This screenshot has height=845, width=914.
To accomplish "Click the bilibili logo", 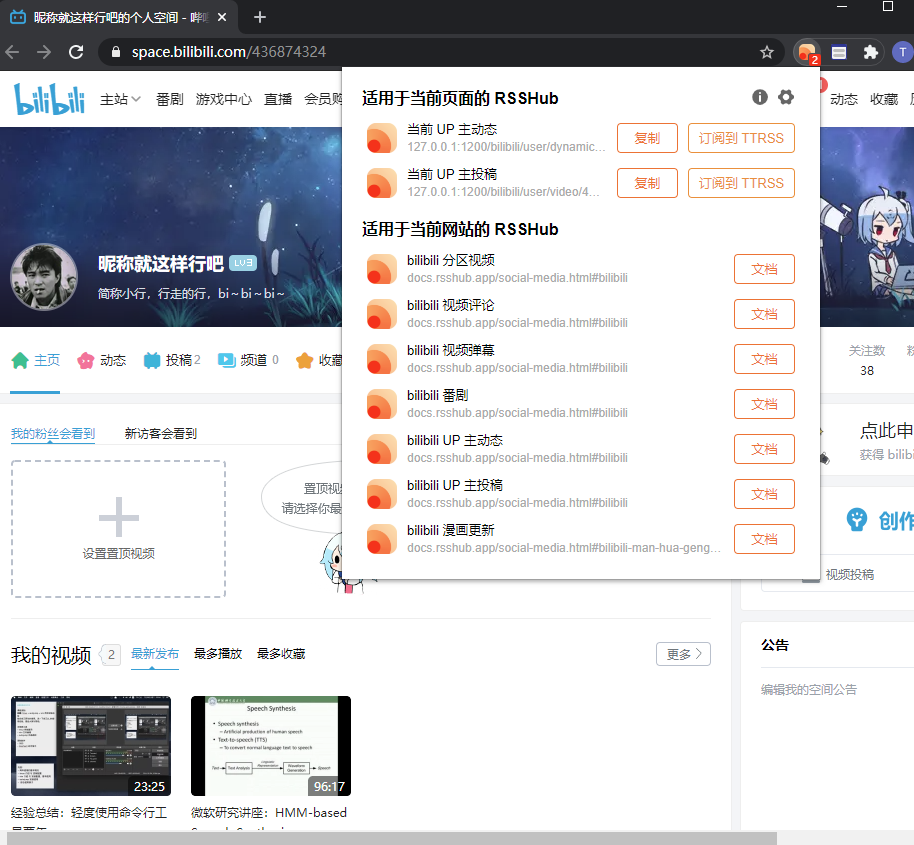I will 50,99.
